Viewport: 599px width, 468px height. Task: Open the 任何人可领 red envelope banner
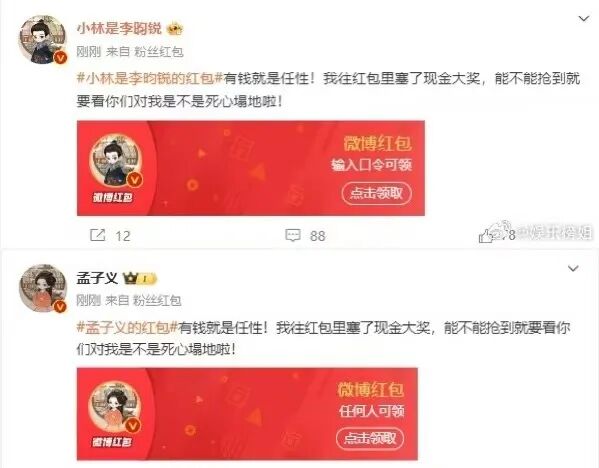click(x=247, y=414)
